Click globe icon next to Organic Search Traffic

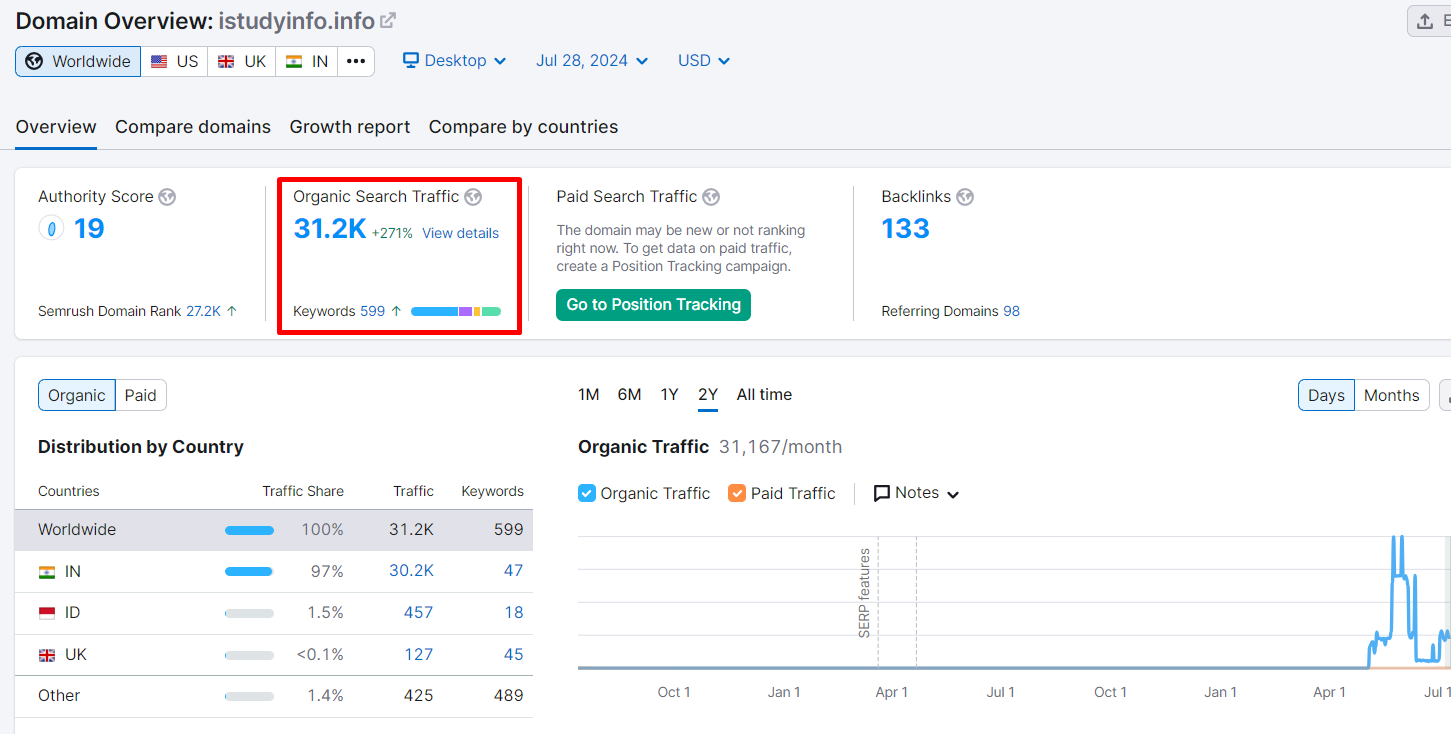[473, 197]
